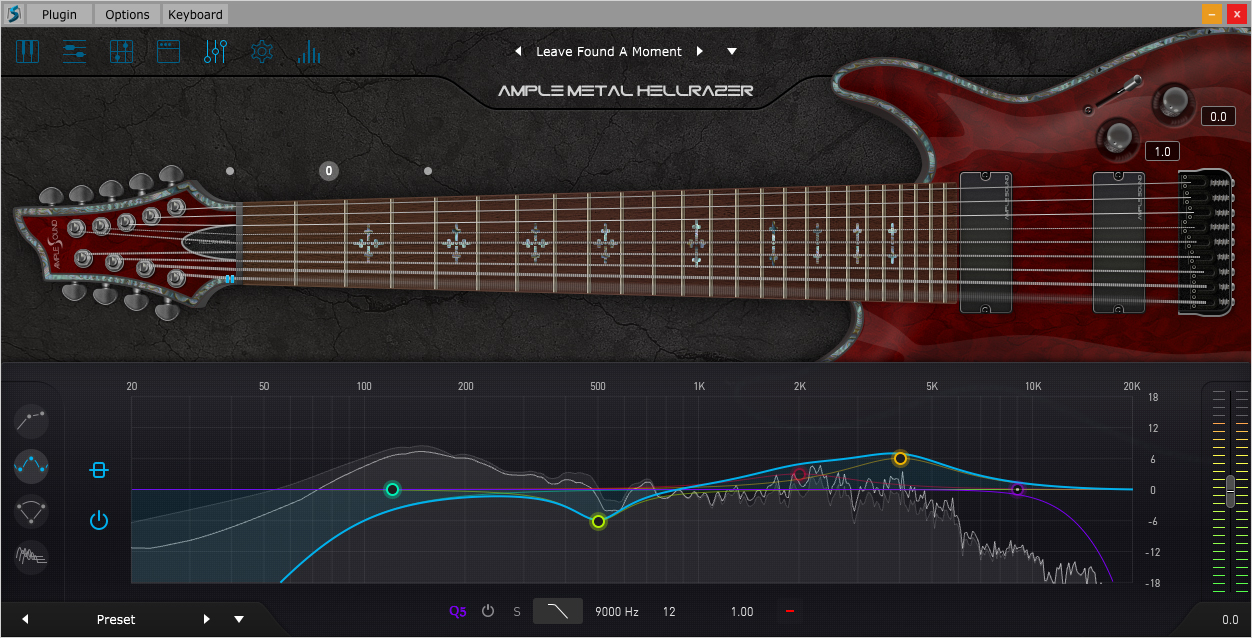
Task: Open the Plugin menu
Action: tap(61, 14)
